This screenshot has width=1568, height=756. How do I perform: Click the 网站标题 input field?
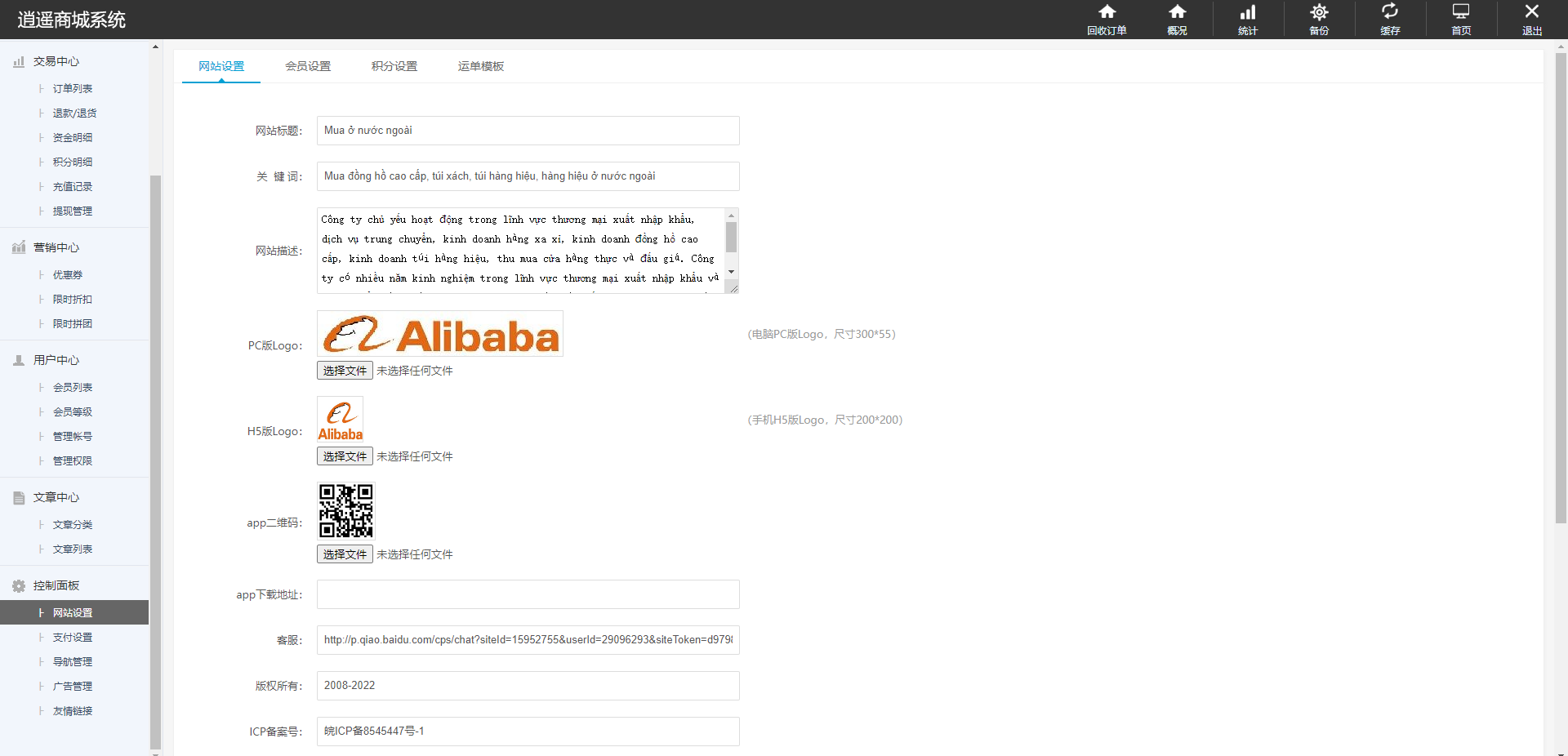pyautogui.click(x=528, y=131)
